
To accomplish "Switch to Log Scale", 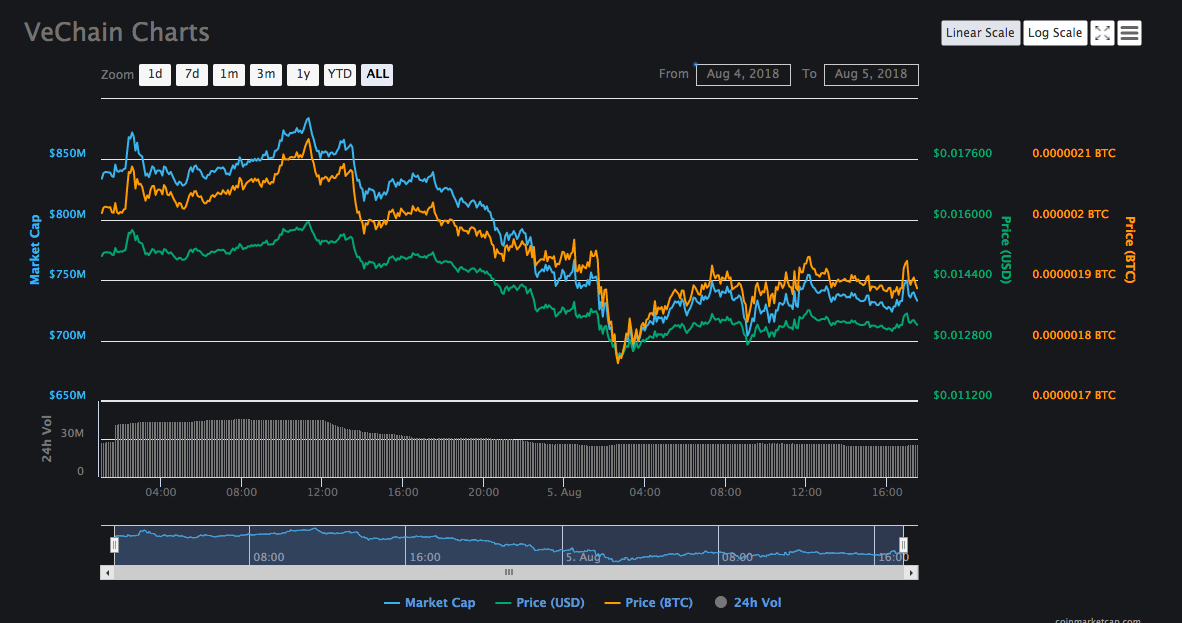I will click(1055, 33).
